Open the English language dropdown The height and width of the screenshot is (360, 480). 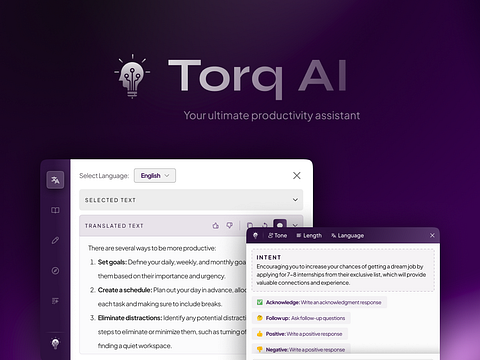[x=155, y=176]
